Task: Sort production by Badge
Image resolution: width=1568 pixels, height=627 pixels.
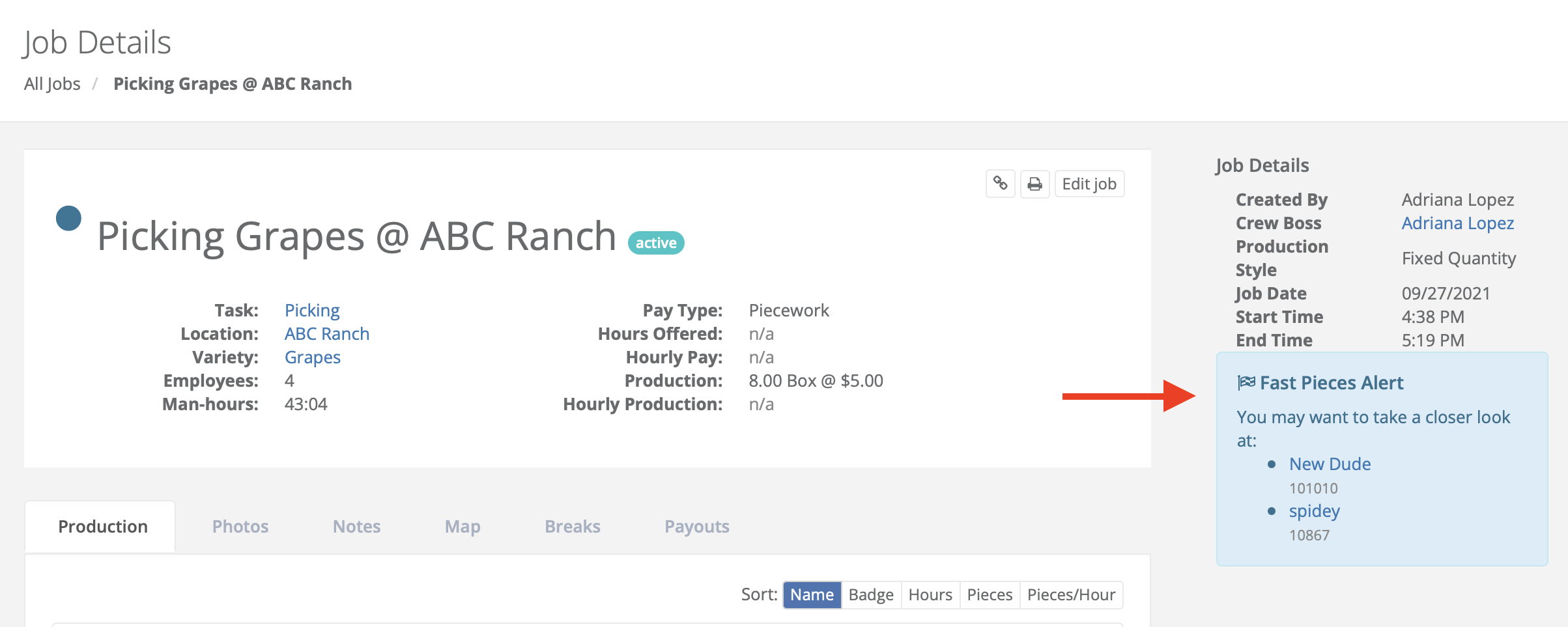Action: [x=871, y=594]
